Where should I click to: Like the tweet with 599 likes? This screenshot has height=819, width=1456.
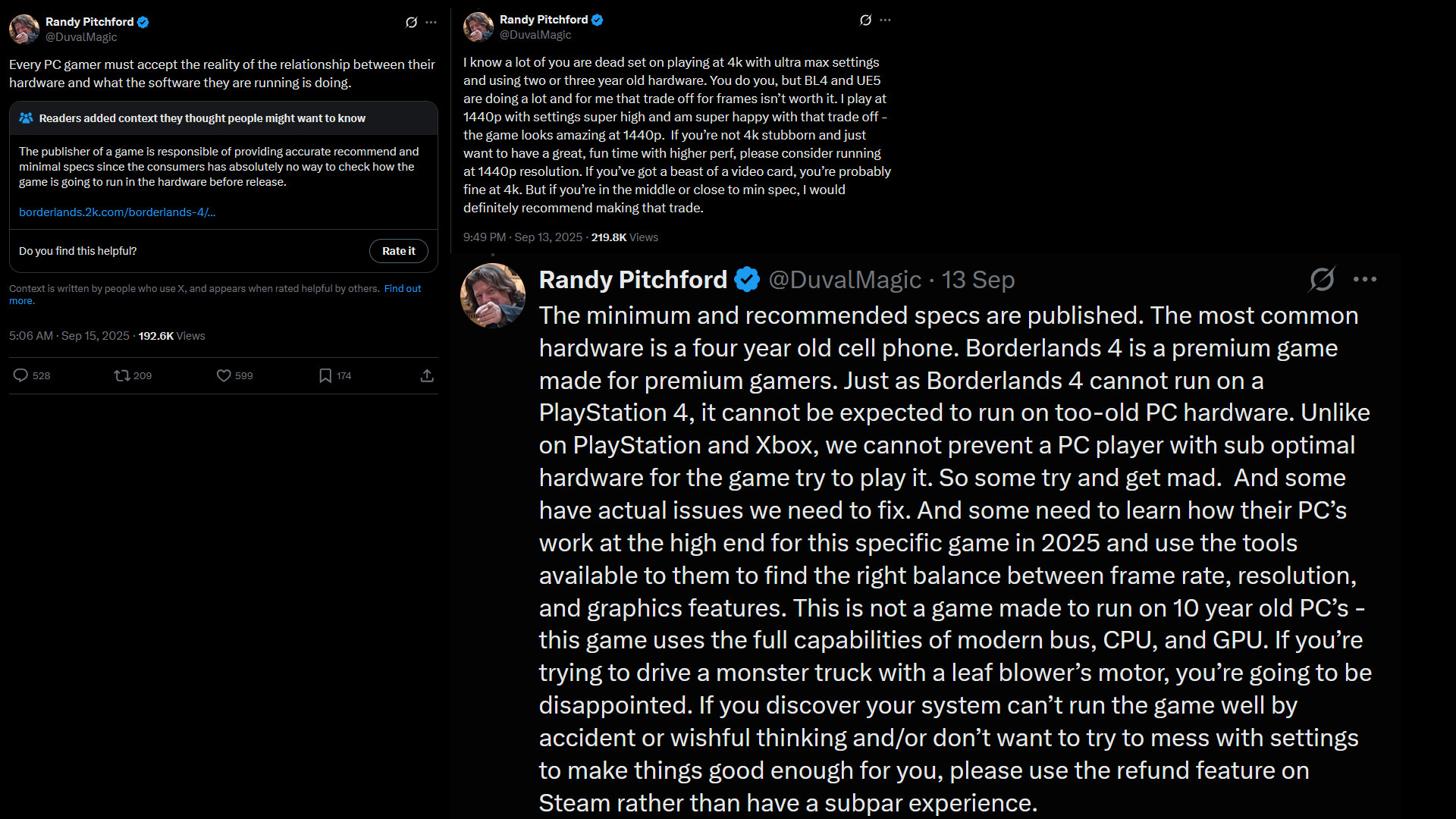click(224, 375)
